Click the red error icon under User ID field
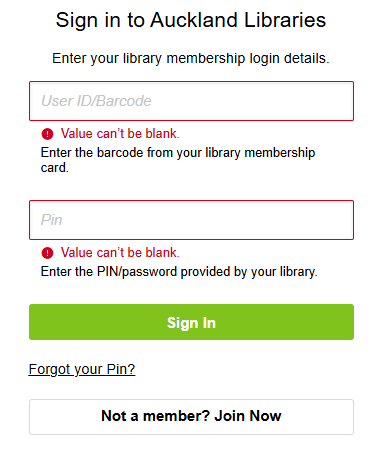 tap(47, 134)
